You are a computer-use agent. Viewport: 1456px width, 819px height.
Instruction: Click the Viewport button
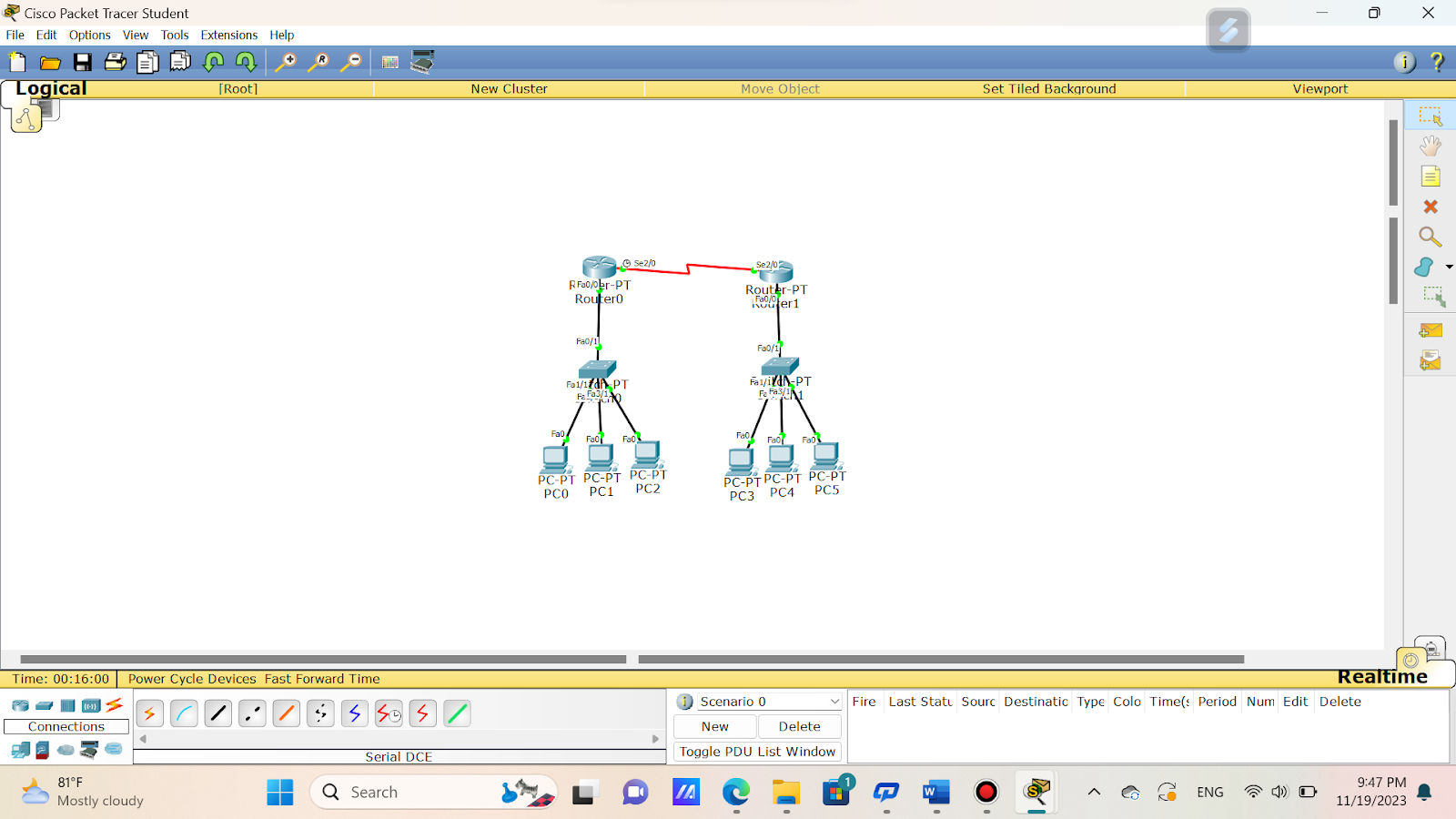coord(1320,89)
